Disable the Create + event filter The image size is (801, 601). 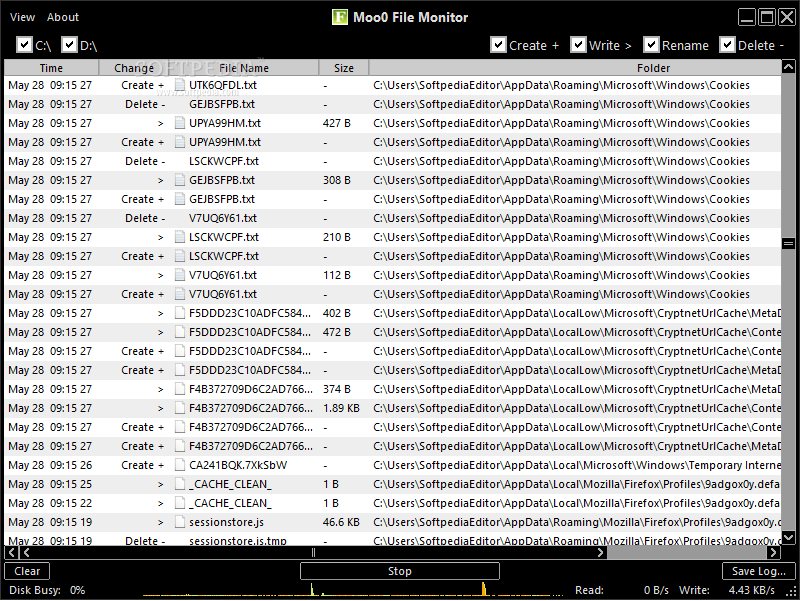497,45
